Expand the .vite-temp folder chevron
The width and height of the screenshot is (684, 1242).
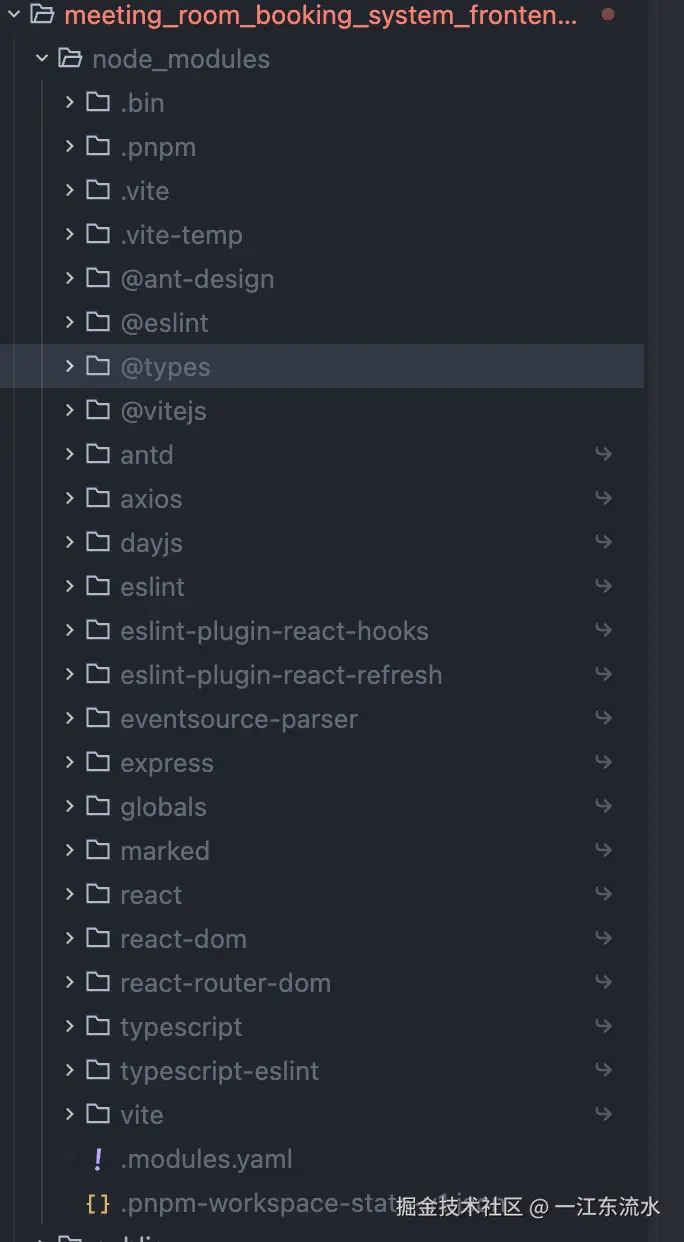(69, 235)
